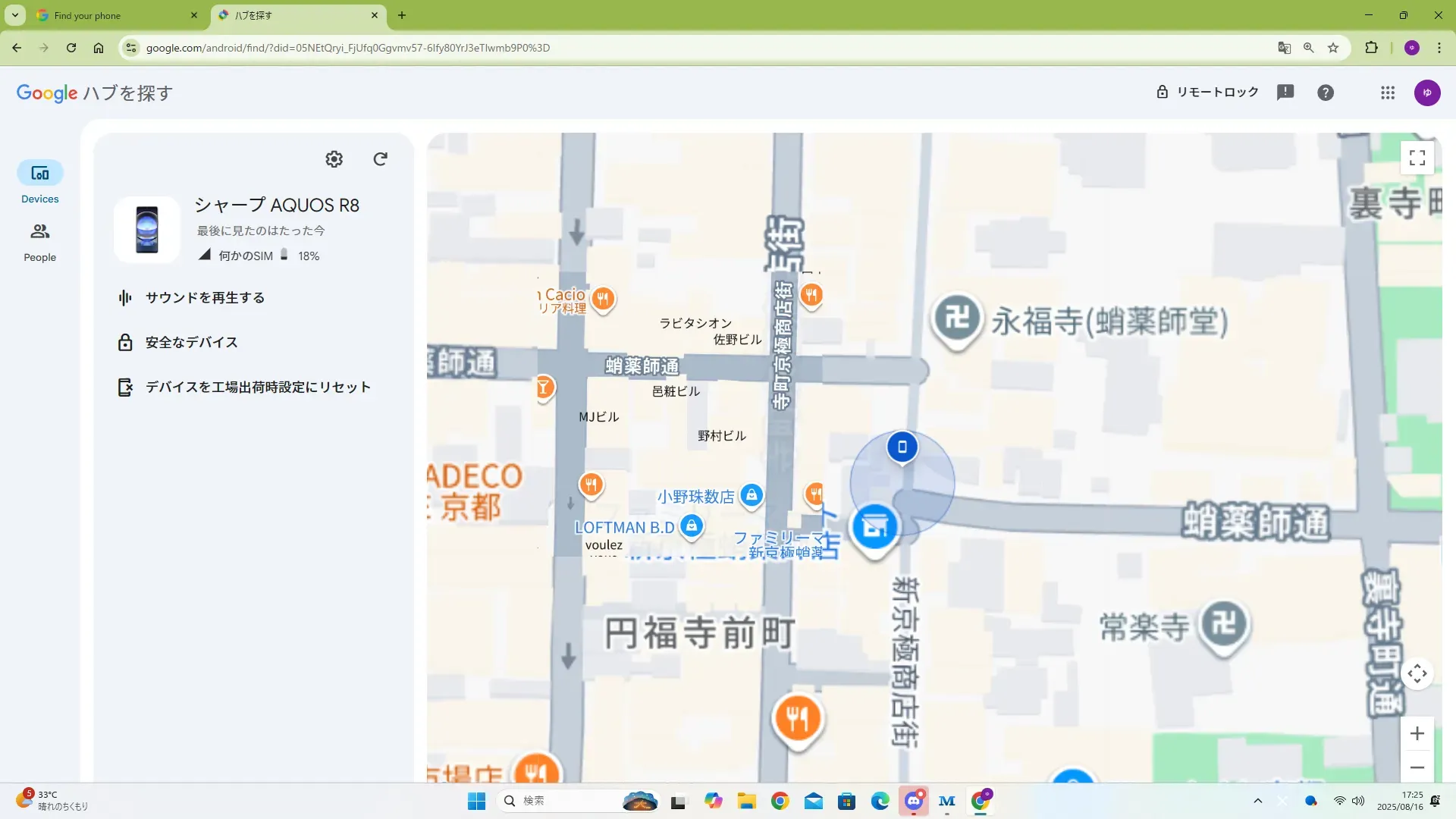Toggle fullscreen map view
This screenshot has width=1456, height=819.
[x=1417, y=158]
